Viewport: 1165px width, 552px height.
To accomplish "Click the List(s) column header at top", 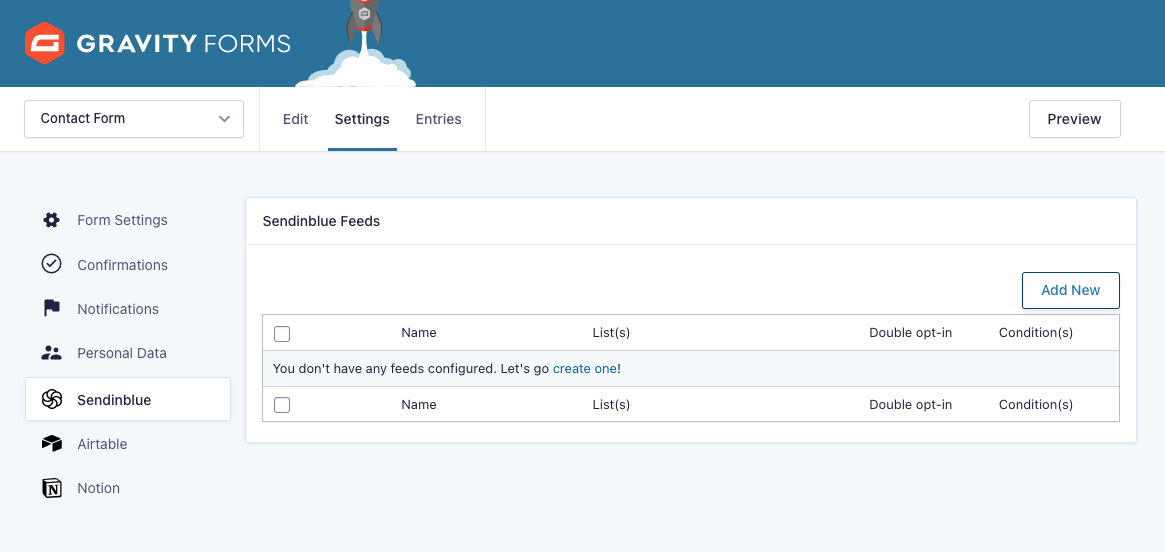I will (x=611, y=333).
